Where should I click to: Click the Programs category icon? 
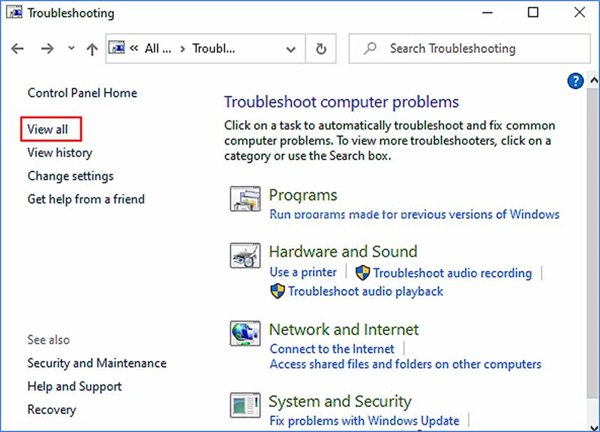click(245, 202)
